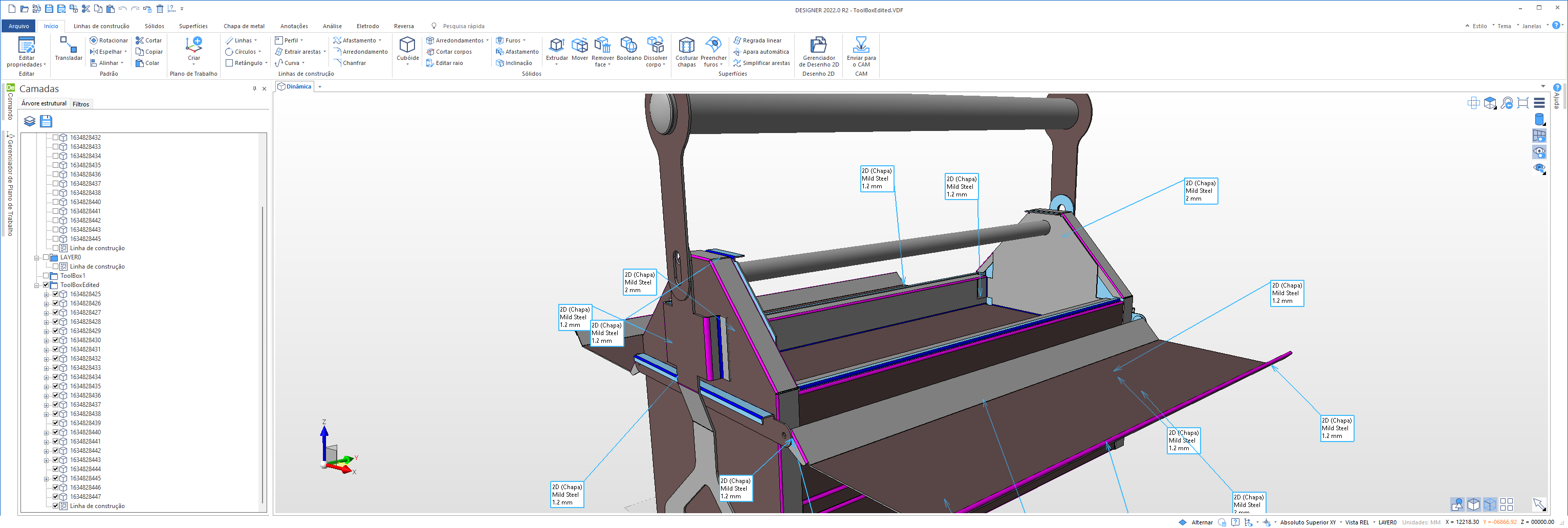Click in the Pesquisa rápida search field
The height and width of the screenshot is (528, 1568).
click(464, 26)
